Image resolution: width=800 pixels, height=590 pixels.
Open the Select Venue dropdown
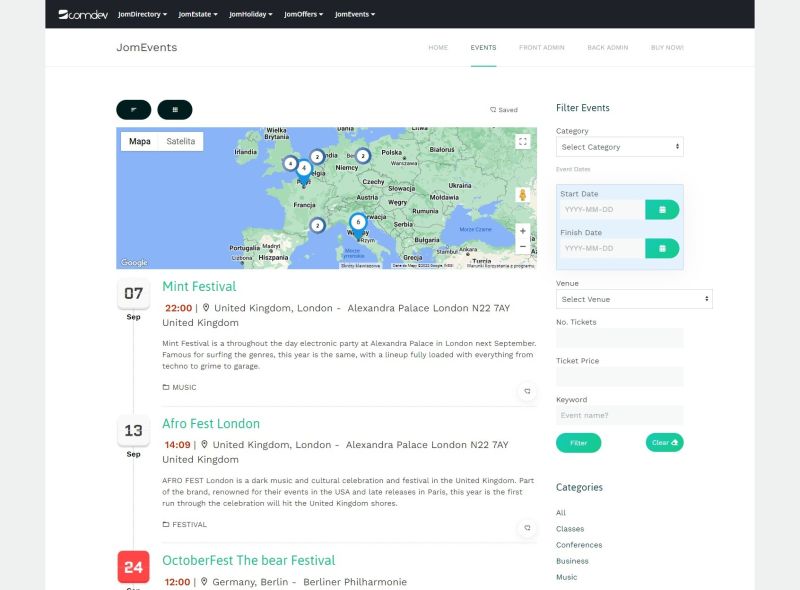click(x=634, y=299)
